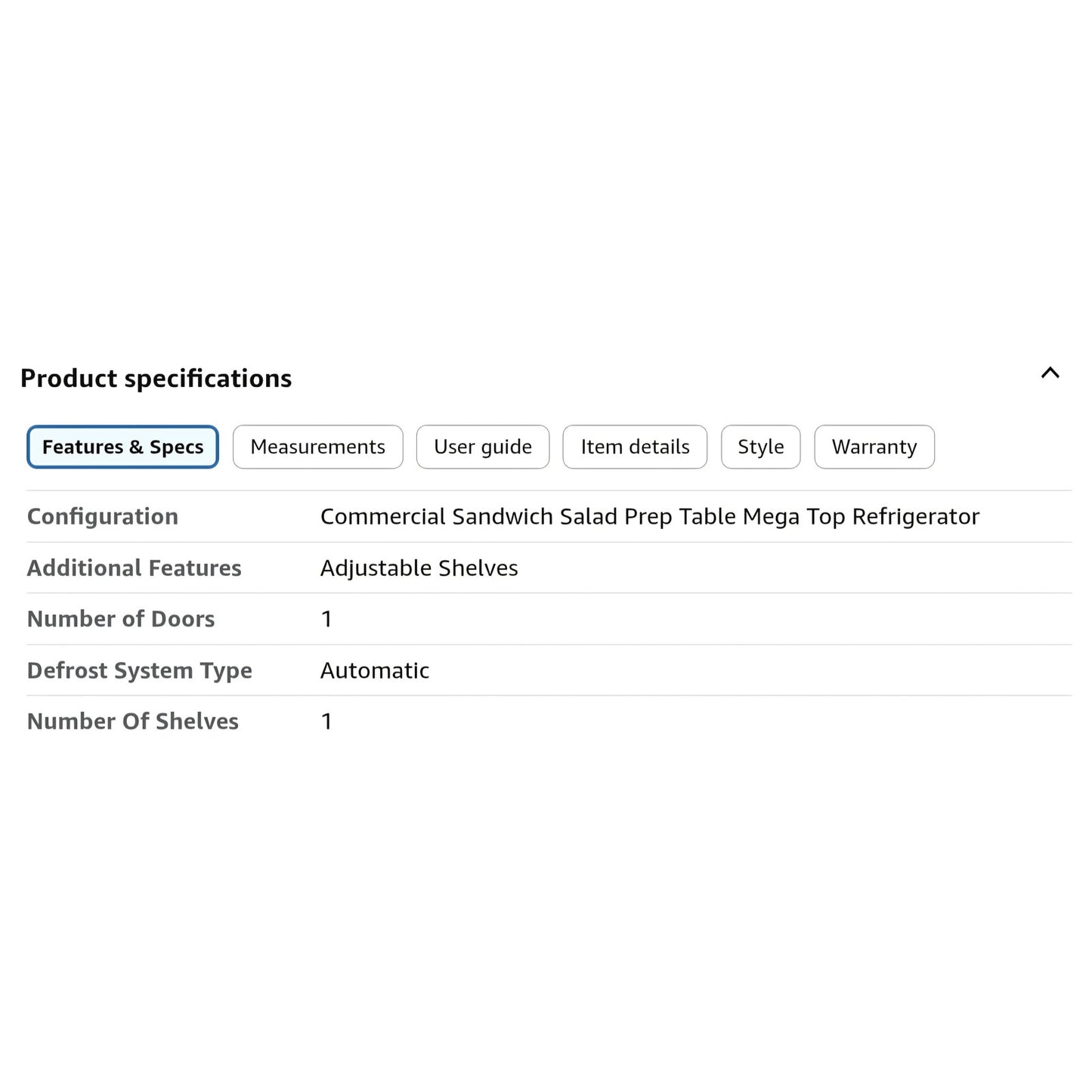Screen dimensions: 1092x1092
Task: Go to the Style tab
Action: 760,447
